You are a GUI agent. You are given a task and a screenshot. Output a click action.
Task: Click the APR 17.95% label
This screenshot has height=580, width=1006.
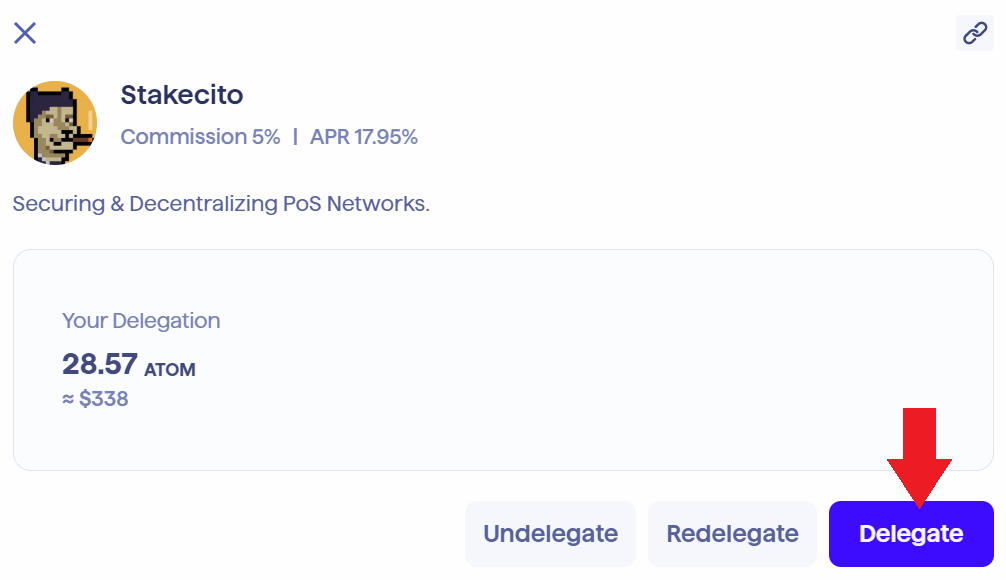click(364, 137)
